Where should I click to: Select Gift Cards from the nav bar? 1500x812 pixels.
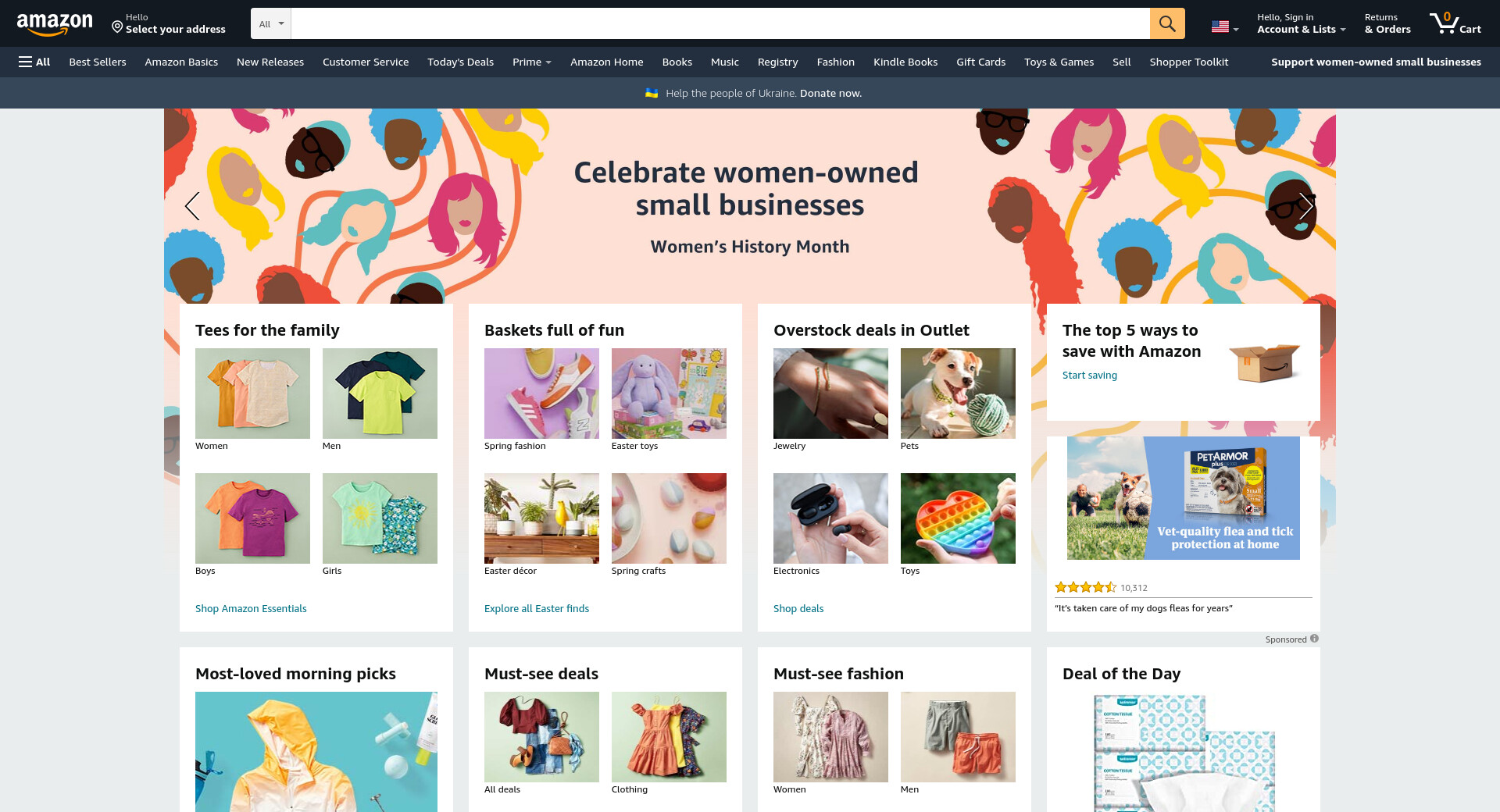pos(980,62)
